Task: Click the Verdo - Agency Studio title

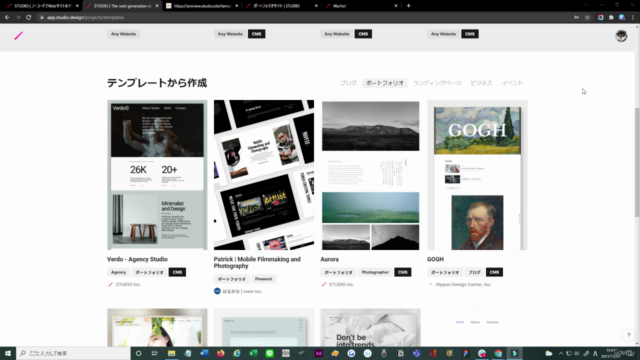Action: [137, 259]
